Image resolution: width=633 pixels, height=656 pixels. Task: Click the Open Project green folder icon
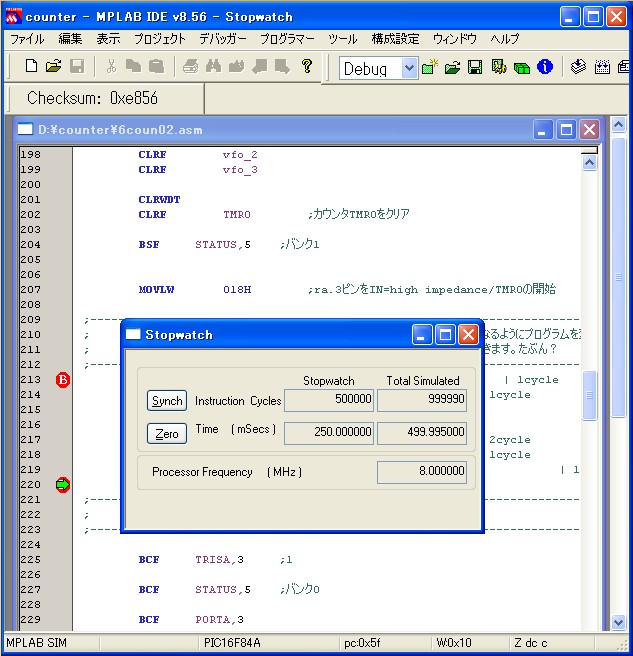click(452, 67)
